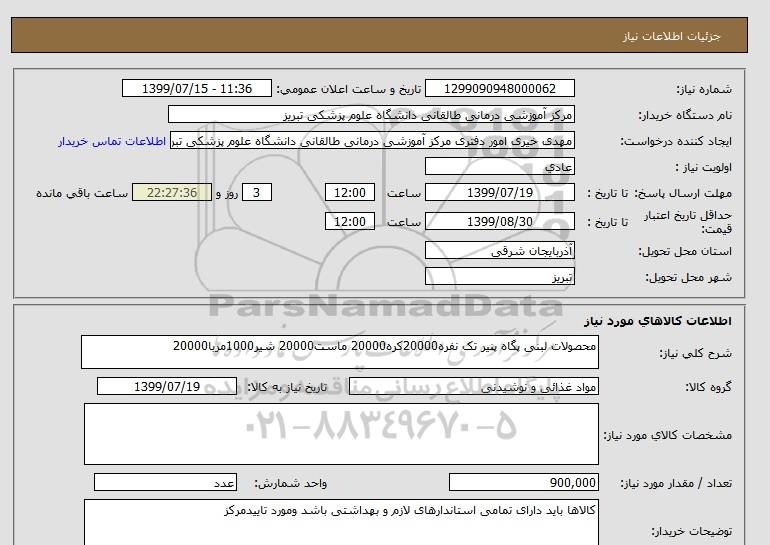
Task: Click the مشخصات کالای مورد نیاز text area
Action: click(341, 434)
